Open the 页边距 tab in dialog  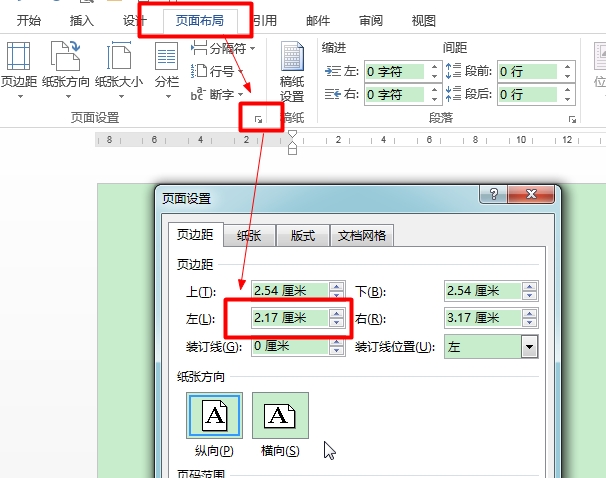tap(195, 235)
